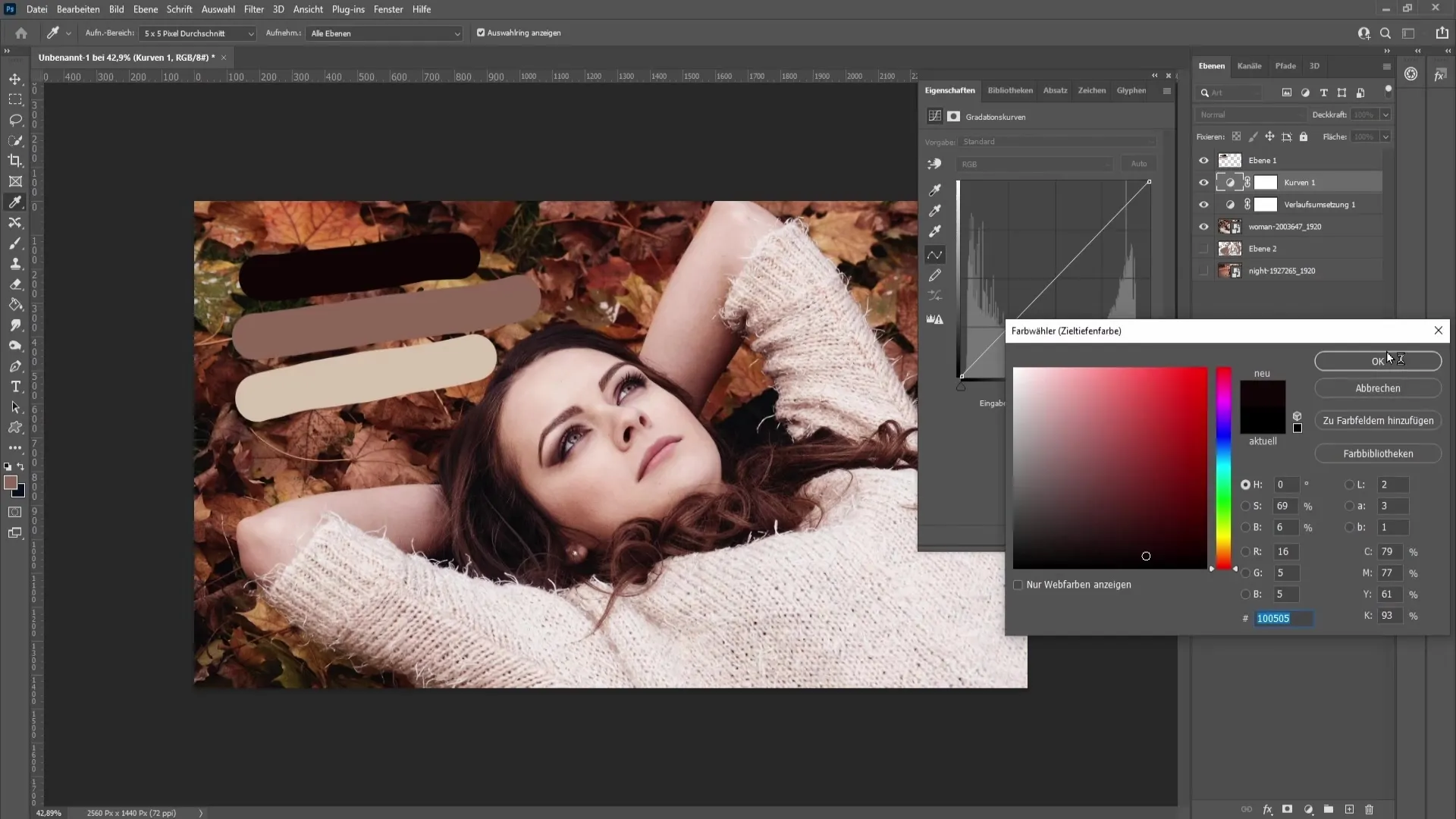This screenshot has width=1456, height=819.
Task: Create new layer with plus icon
Action: pos(1349,809)
